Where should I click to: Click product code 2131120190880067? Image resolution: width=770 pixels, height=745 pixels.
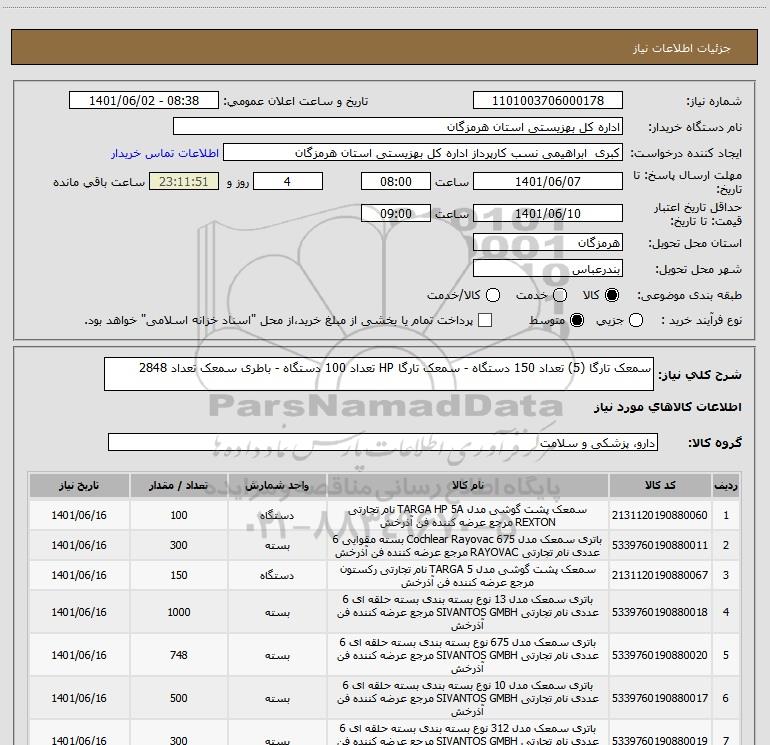(660, 575)
